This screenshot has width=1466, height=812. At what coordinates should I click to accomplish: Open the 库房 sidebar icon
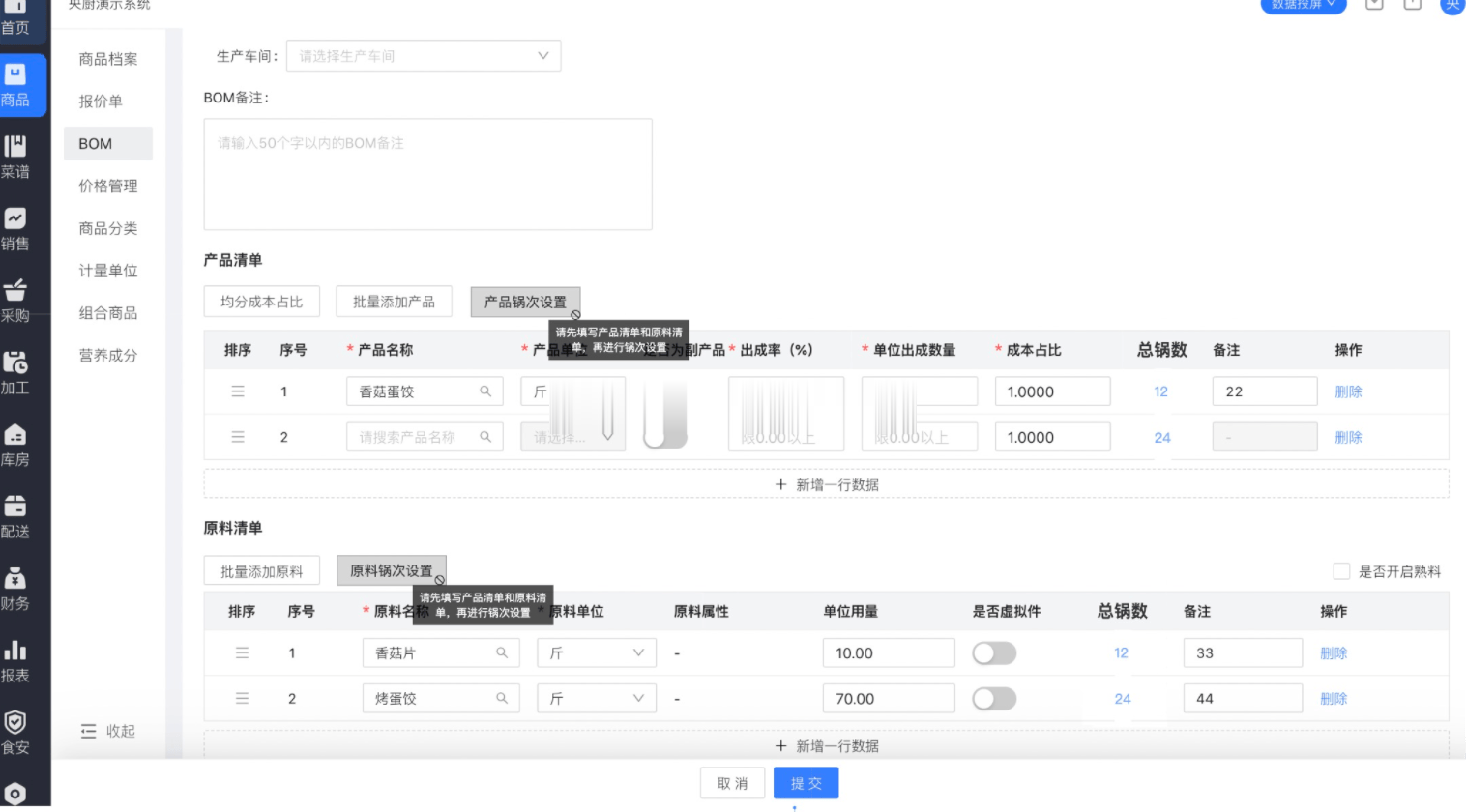tap(15, 434)
